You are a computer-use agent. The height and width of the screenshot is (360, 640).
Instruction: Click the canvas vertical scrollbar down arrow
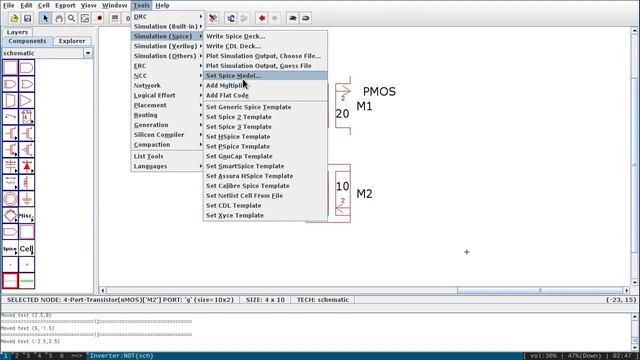[x=635, y=282]
